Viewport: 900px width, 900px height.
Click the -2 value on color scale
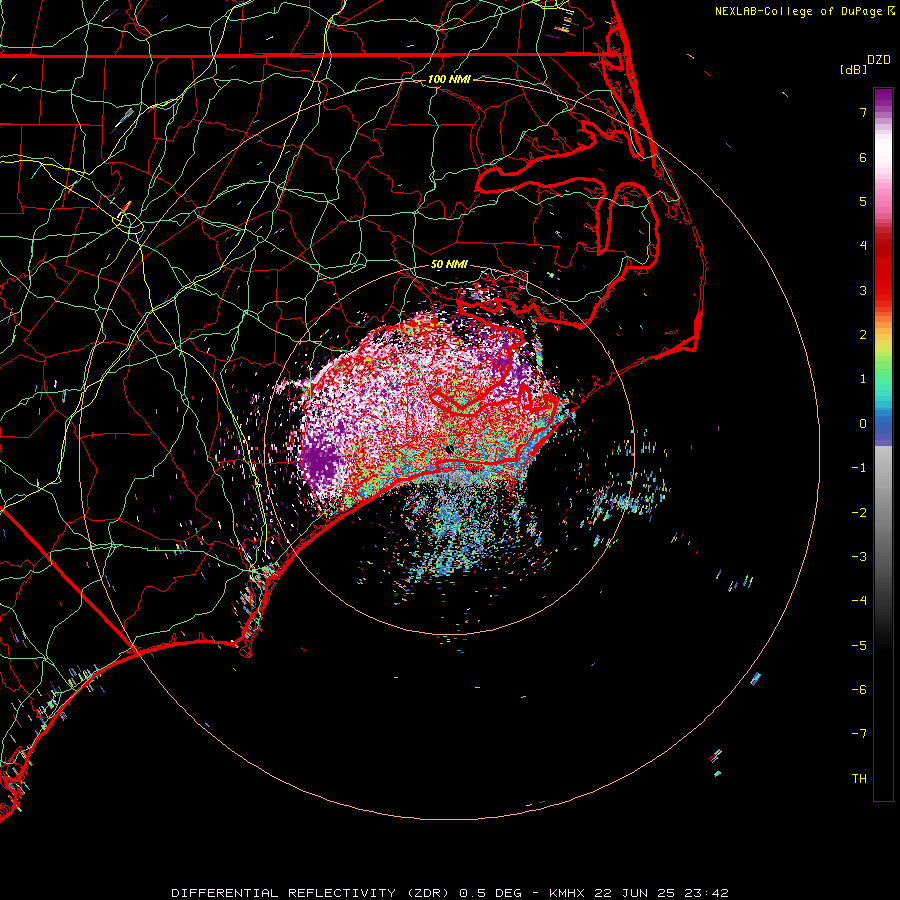[859, 513]
